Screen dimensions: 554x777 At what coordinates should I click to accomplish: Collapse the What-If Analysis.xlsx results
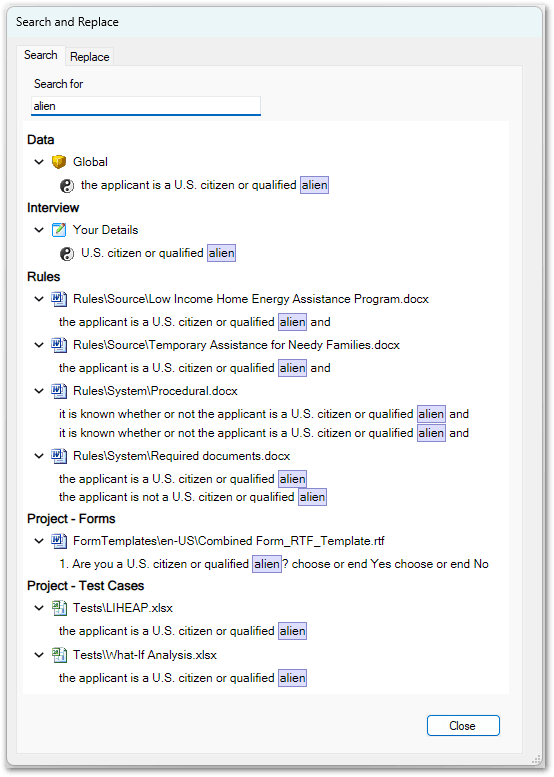tap(39, 655)
